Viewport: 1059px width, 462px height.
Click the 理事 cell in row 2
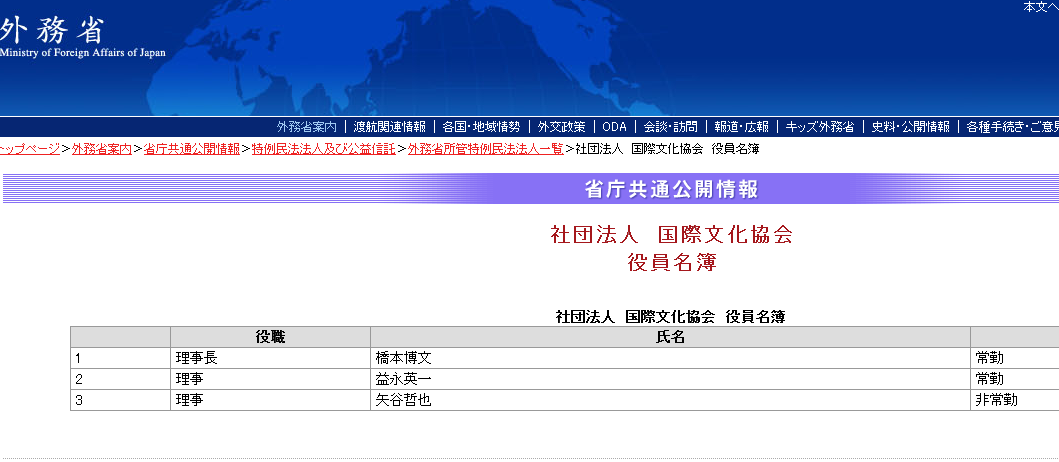[x=270, y=379]
